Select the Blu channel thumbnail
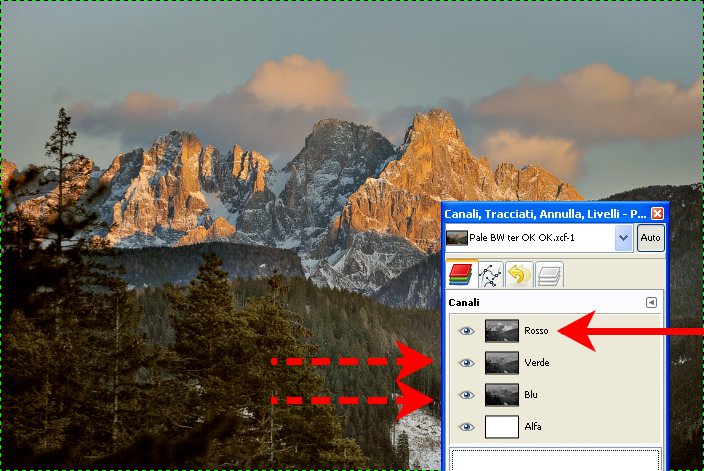704x471 pixels. (x=502, y=395)
